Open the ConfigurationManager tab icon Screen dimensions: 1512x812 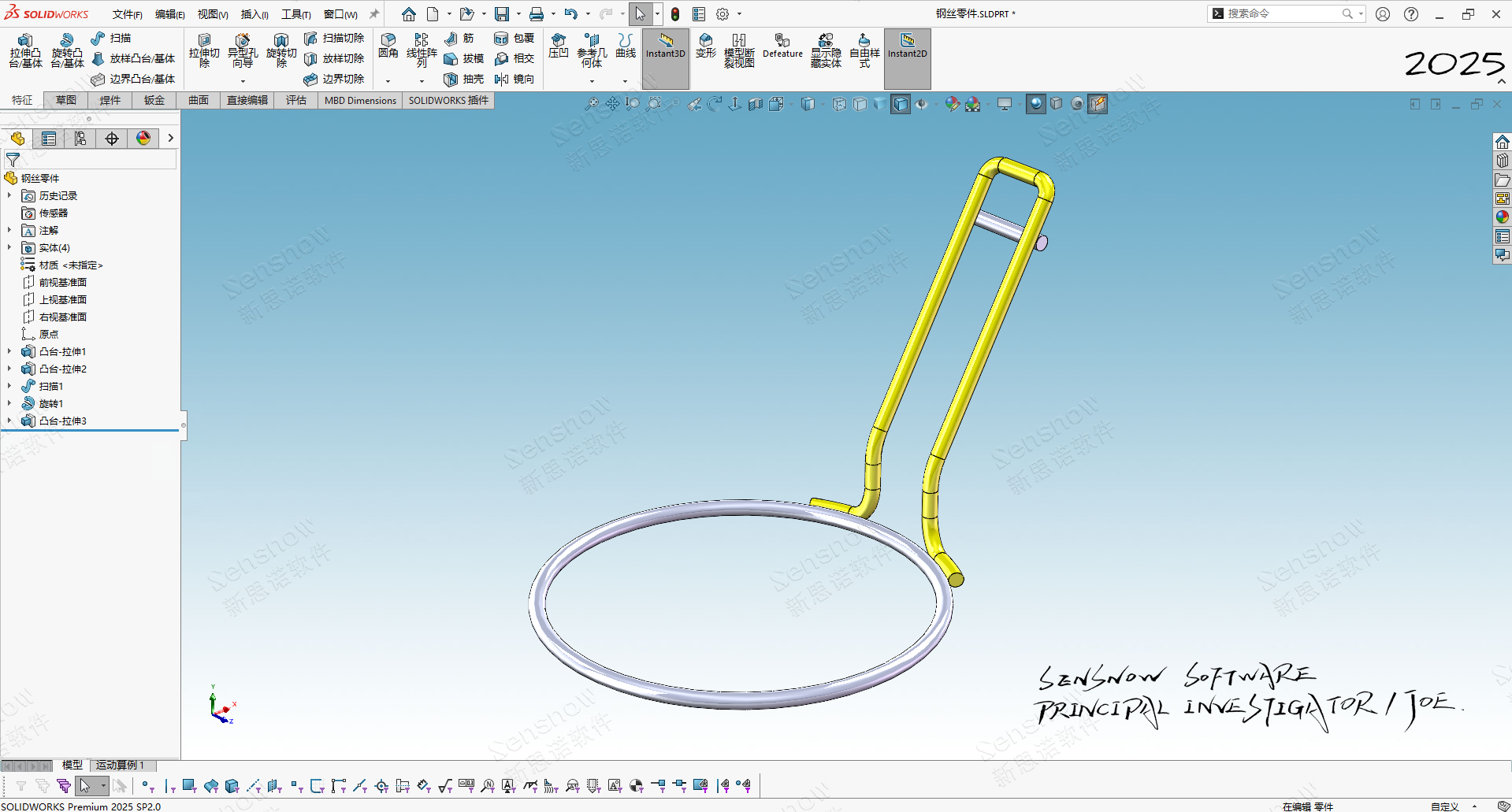click(x=80, y=139)
